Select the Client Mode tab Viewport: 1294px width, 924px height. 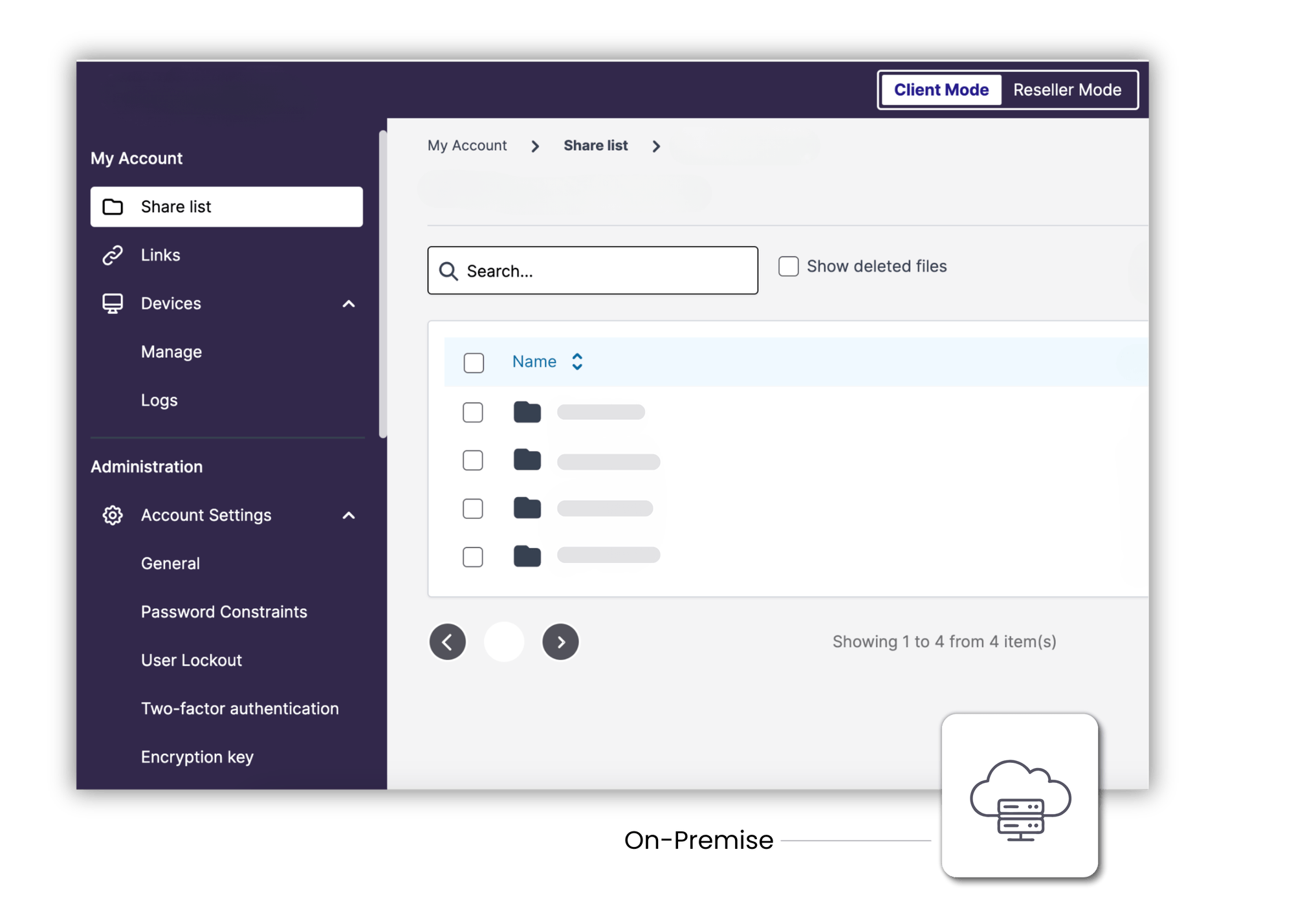[x=941, y=89]
